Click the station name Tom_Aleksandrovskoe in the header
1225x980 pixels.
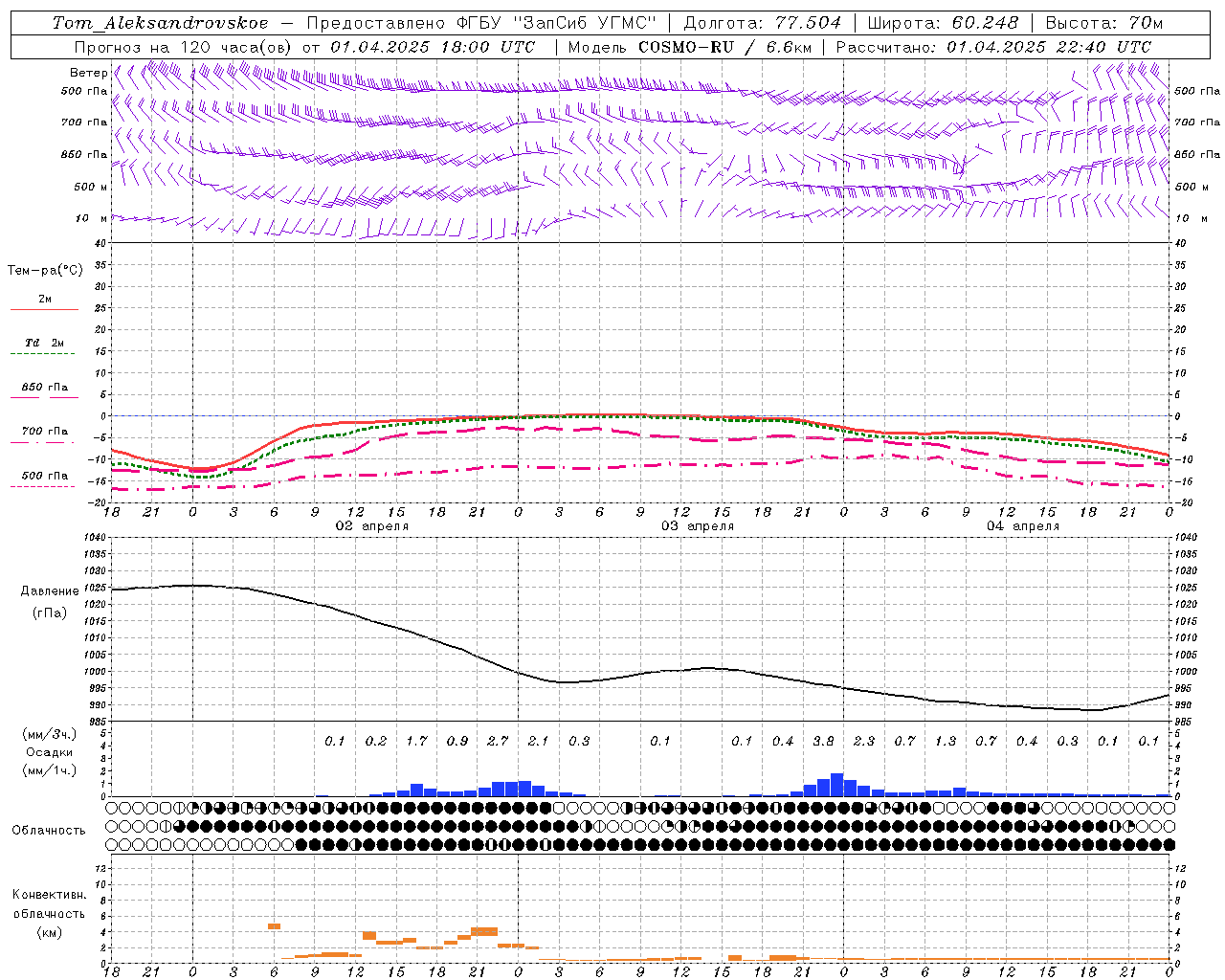[x=161, y=23]
